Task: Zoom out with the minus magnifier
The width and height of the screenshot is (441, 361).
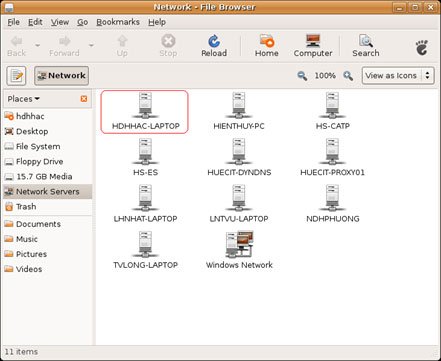Action: pos(302,76)
